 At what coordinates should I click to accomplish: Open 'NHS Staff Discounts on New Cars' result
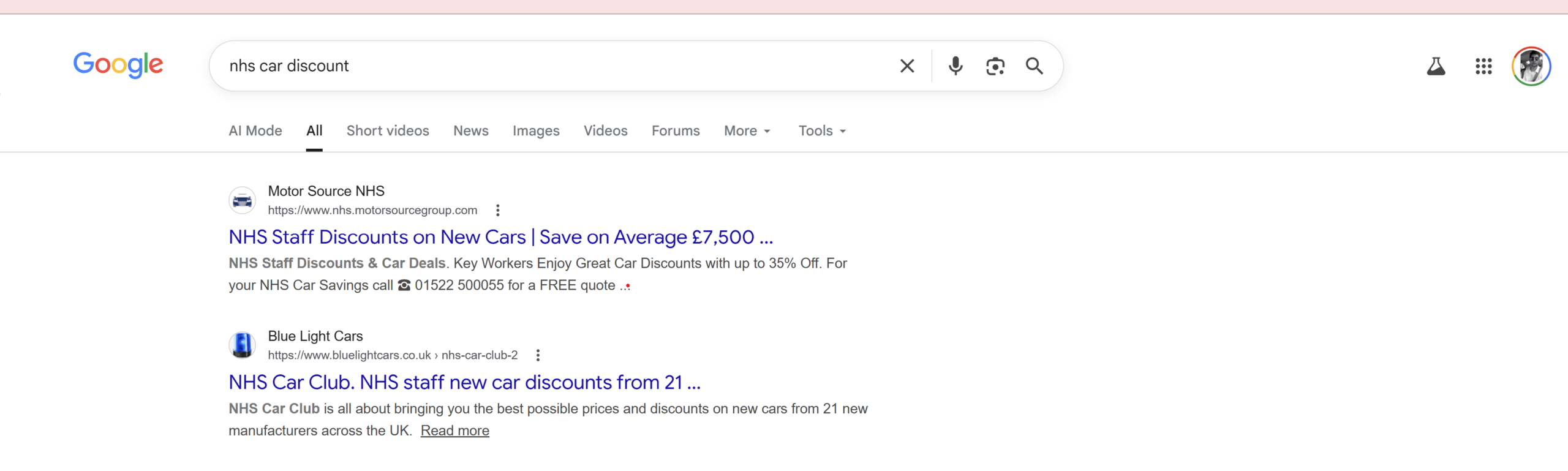click(x=500, y=237)
